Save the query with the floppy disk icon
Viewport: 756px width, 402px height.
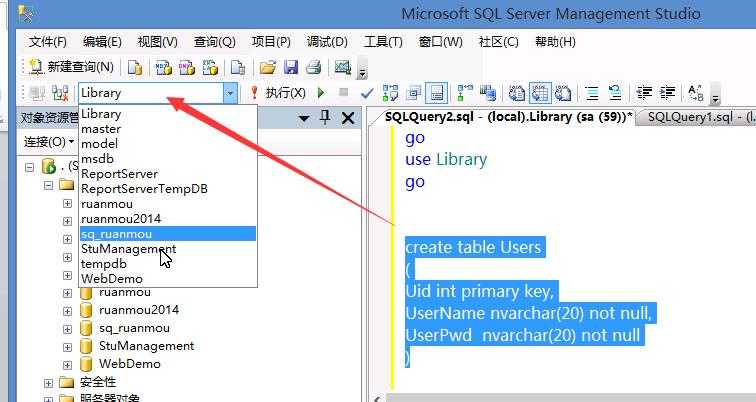(291, 67)
